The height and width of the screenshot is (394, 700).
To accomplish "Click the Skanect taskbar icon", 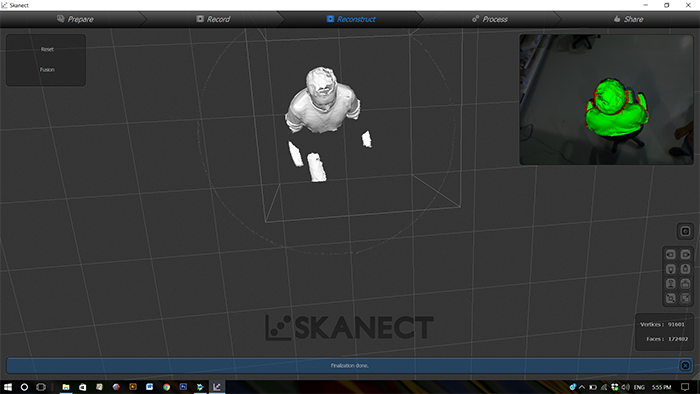I will click(217, 387).
